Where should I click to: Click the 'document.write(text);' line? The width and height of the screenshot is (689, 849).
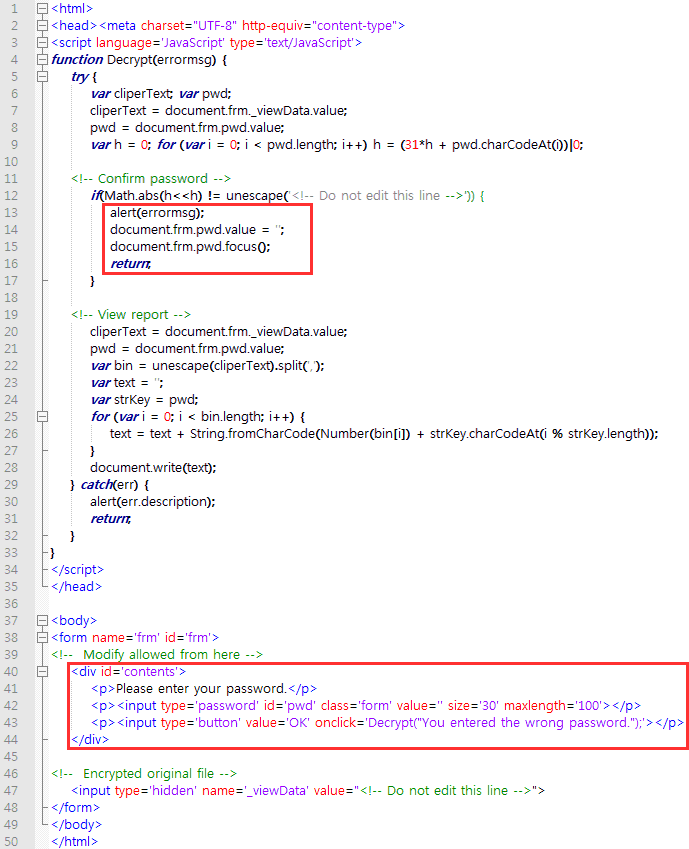[x=153, y=468]
